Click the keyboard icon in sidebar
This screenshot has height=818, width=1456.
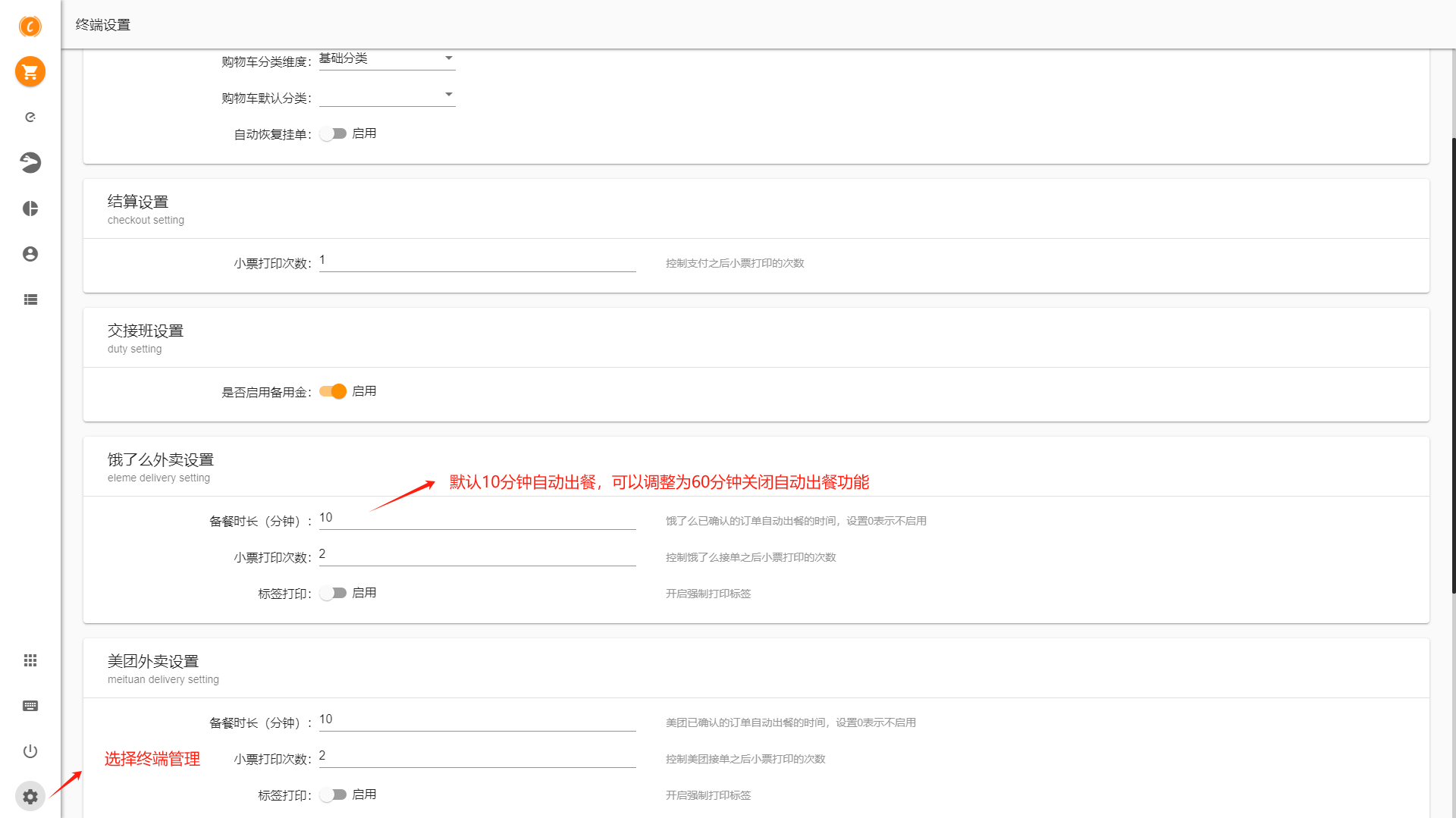(x=30, y=706)
